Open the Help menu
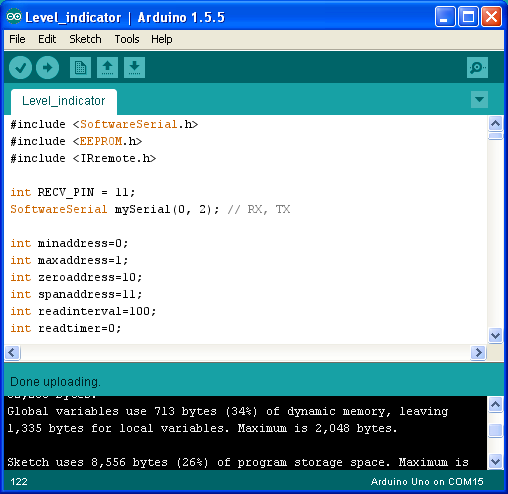 pyautogui.click(x=162, y=39)
